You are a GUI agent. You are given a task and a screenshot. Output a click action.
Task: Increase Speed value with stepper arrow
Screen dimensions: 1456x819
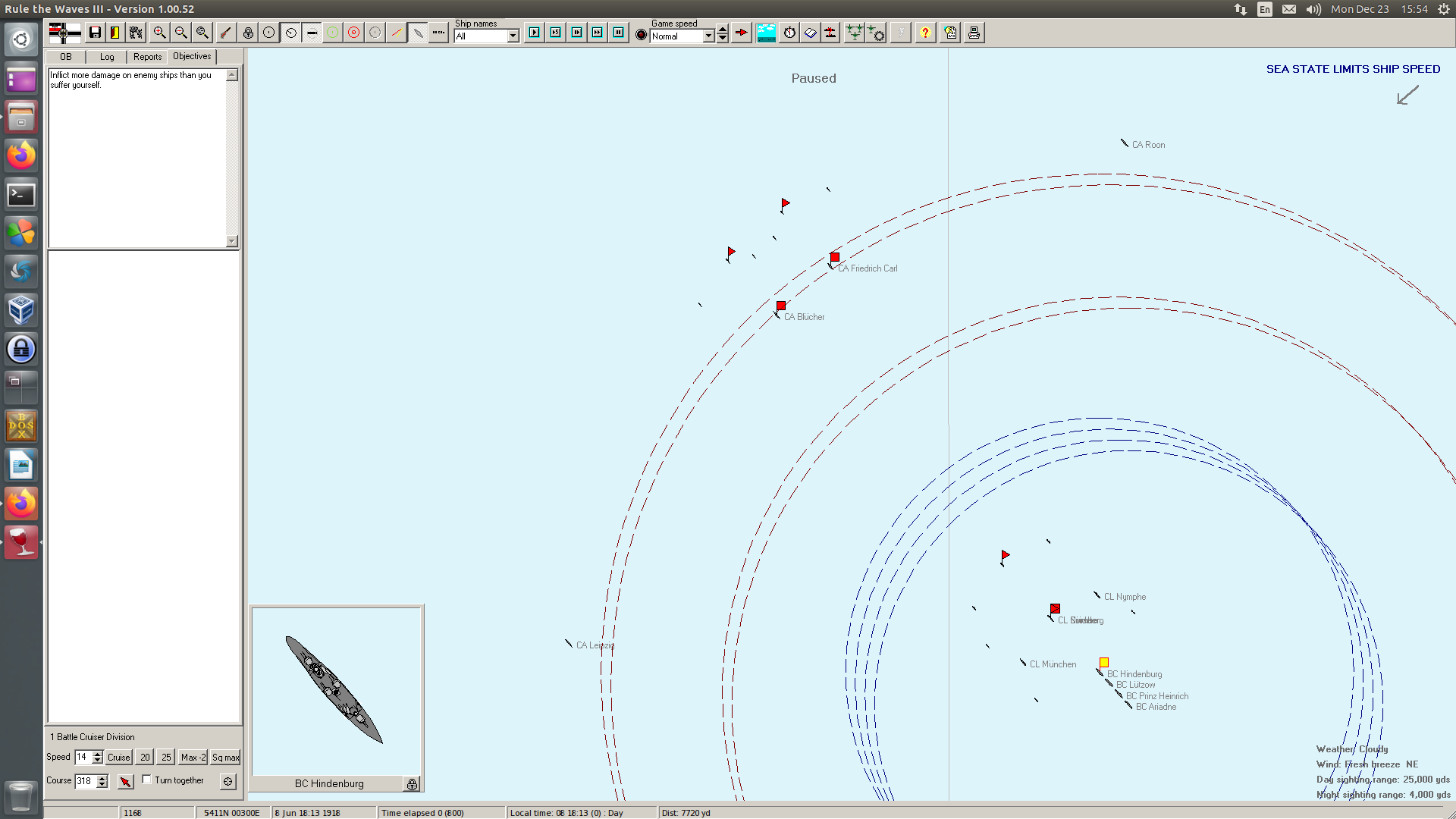[x=97, y=754]
